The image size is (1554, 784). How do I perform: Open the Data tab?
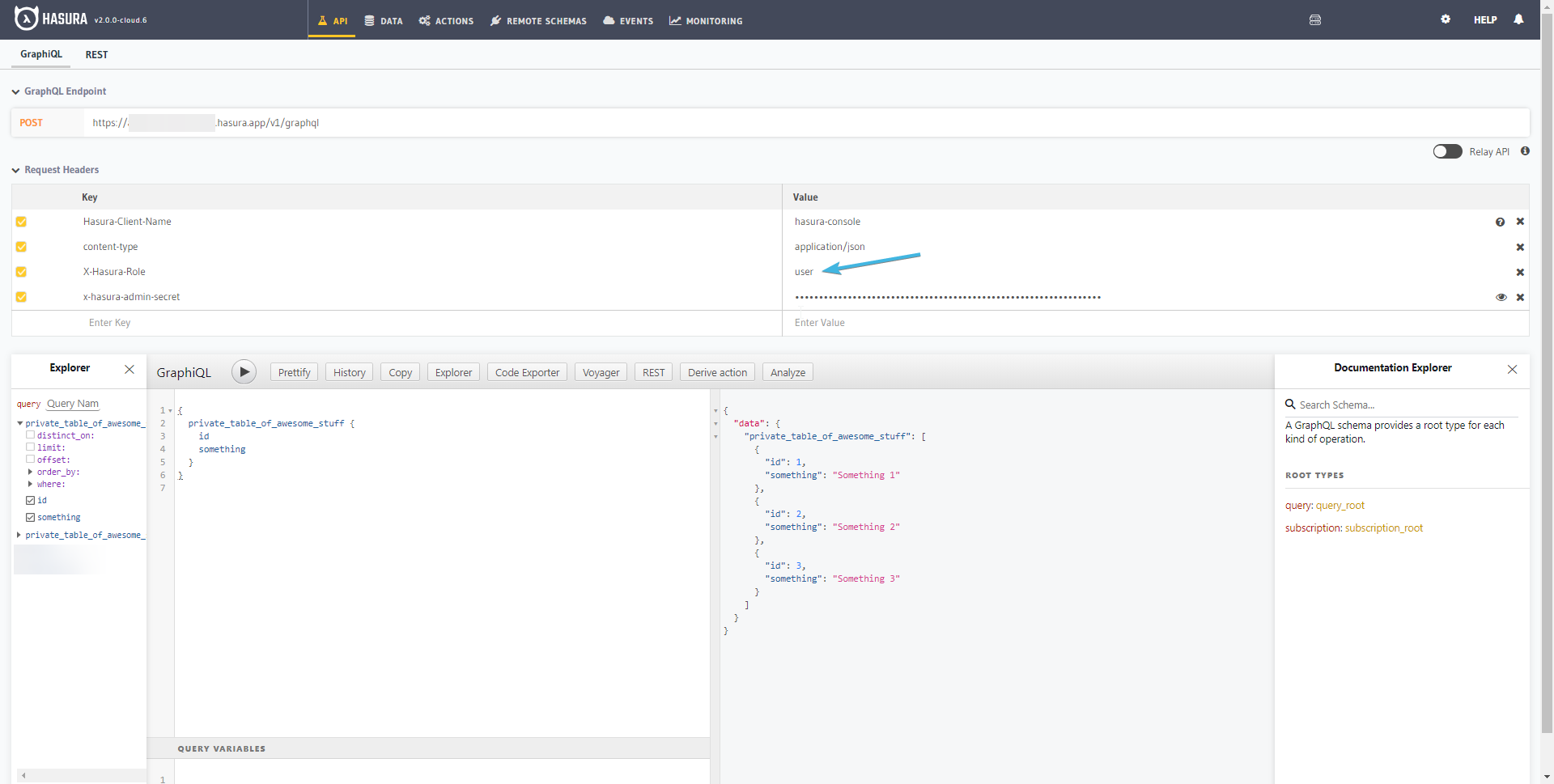tap(384, 20)
